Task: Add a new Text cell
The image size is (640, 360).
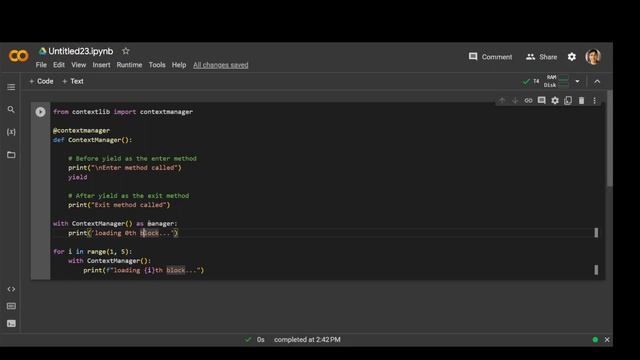Action: [73, 81]
